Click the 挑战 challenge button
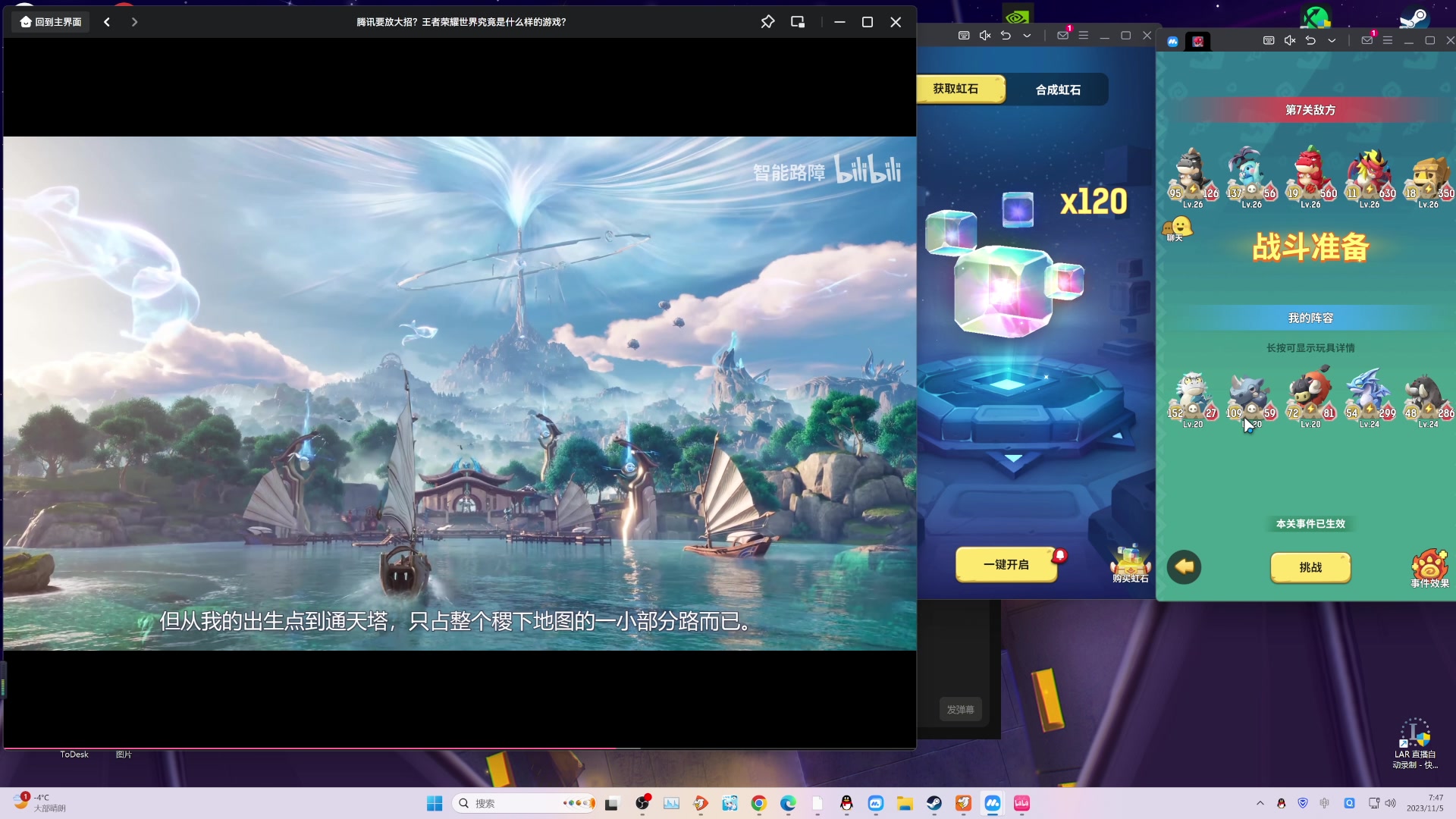The height and width of the screenshot is (819, 1456). point(1310,567)
